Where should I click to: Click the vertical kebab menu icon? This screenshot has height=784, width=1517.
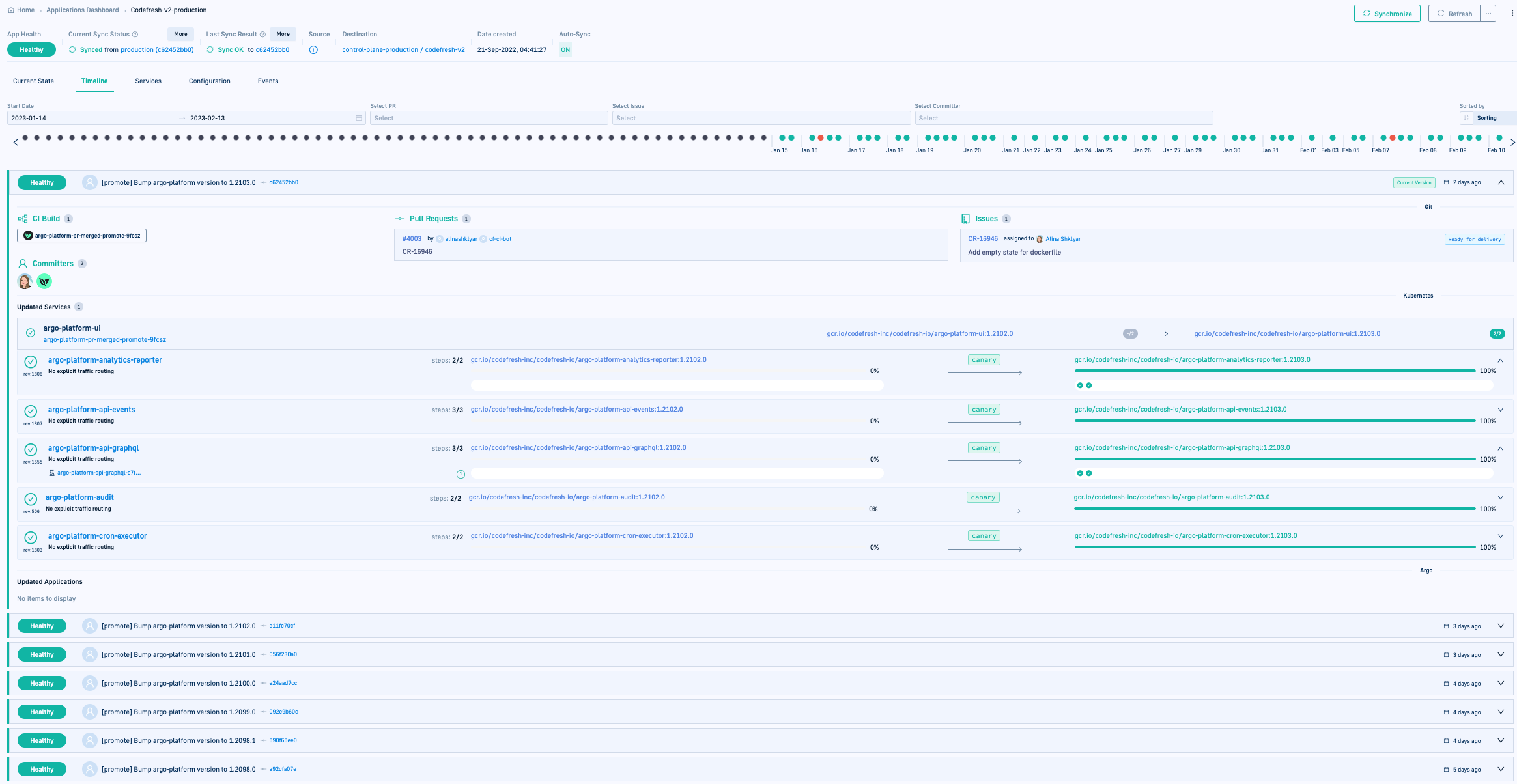point(1512,14)
